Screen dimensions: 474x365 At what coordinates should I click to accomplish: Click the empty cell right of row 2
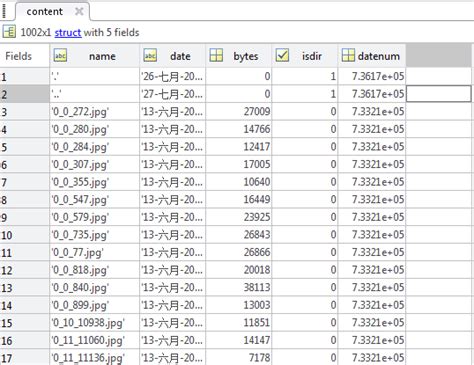[x=439, y=94]
